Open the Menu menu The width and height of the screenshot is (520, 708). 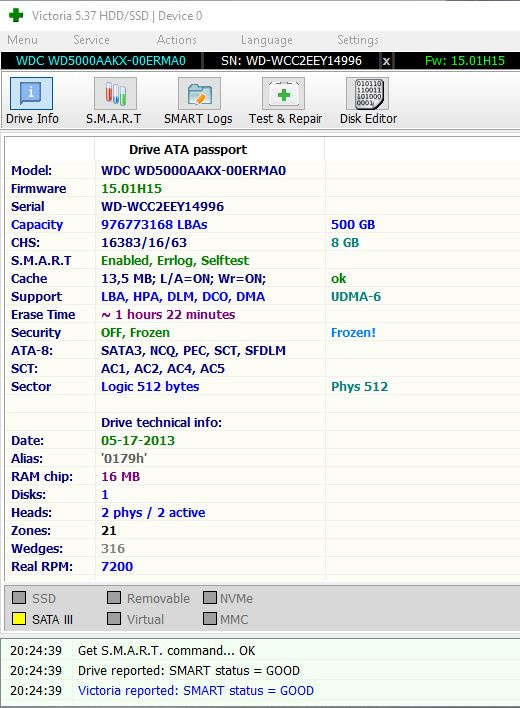(23, 40)
